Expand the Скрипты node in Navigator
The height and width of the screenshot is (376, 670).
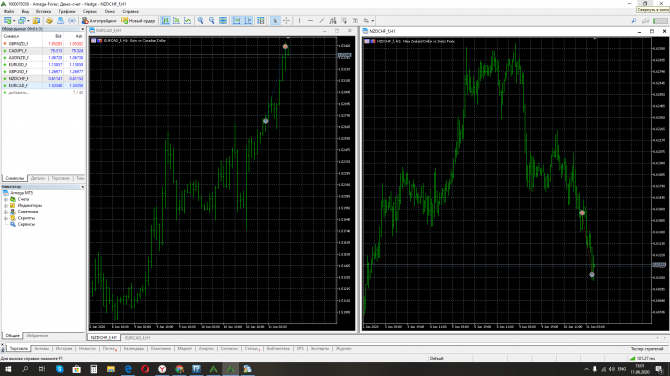pyautogui.click(x=6, y=218)
